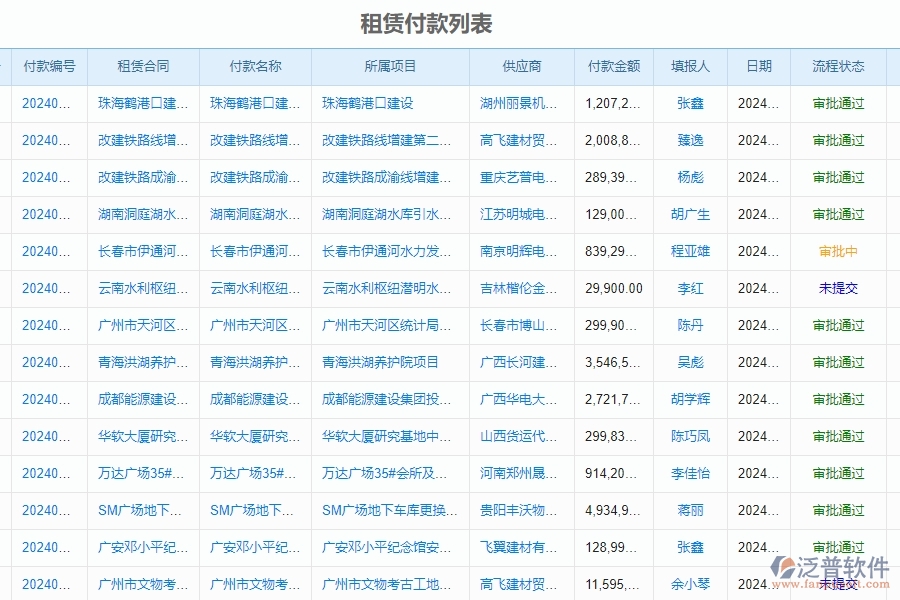Click supplier 湖州丽景机 link
The height and width of the screenshot is (600, 900).
pyautogui.click(x=515, y=103)
